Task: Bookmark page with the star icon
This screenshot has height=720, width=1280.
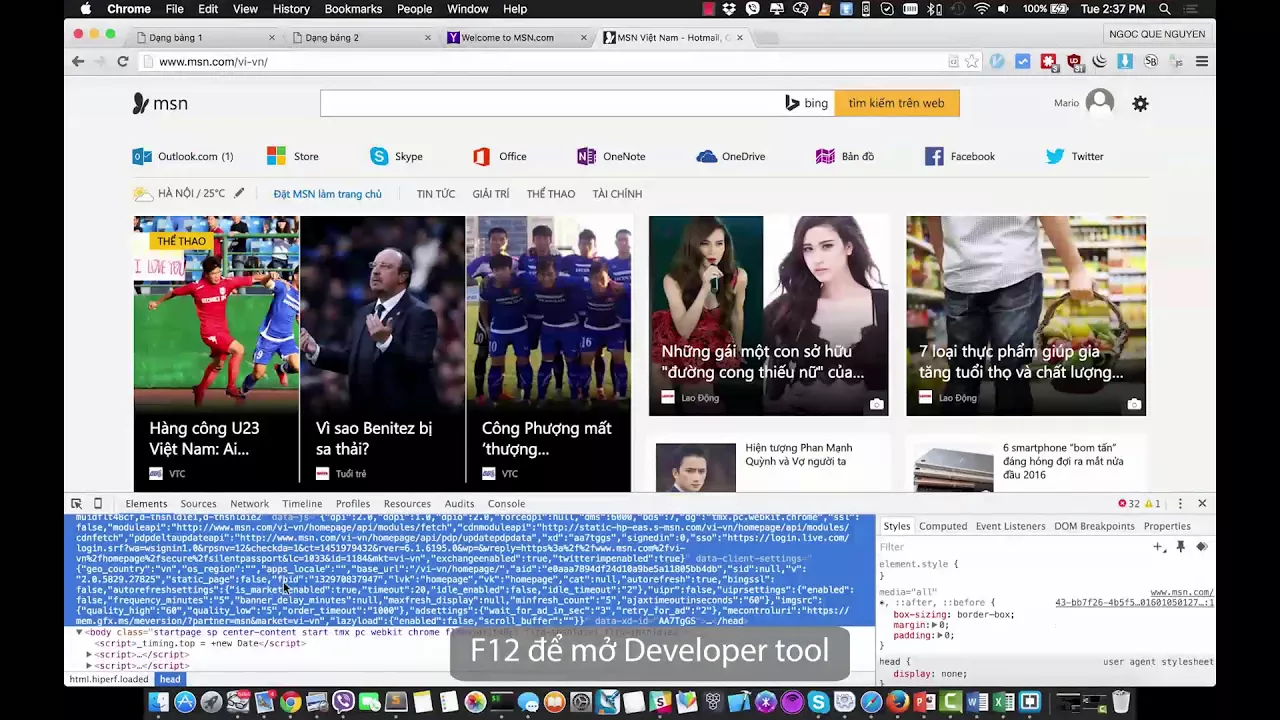Action: coord(972,62)
